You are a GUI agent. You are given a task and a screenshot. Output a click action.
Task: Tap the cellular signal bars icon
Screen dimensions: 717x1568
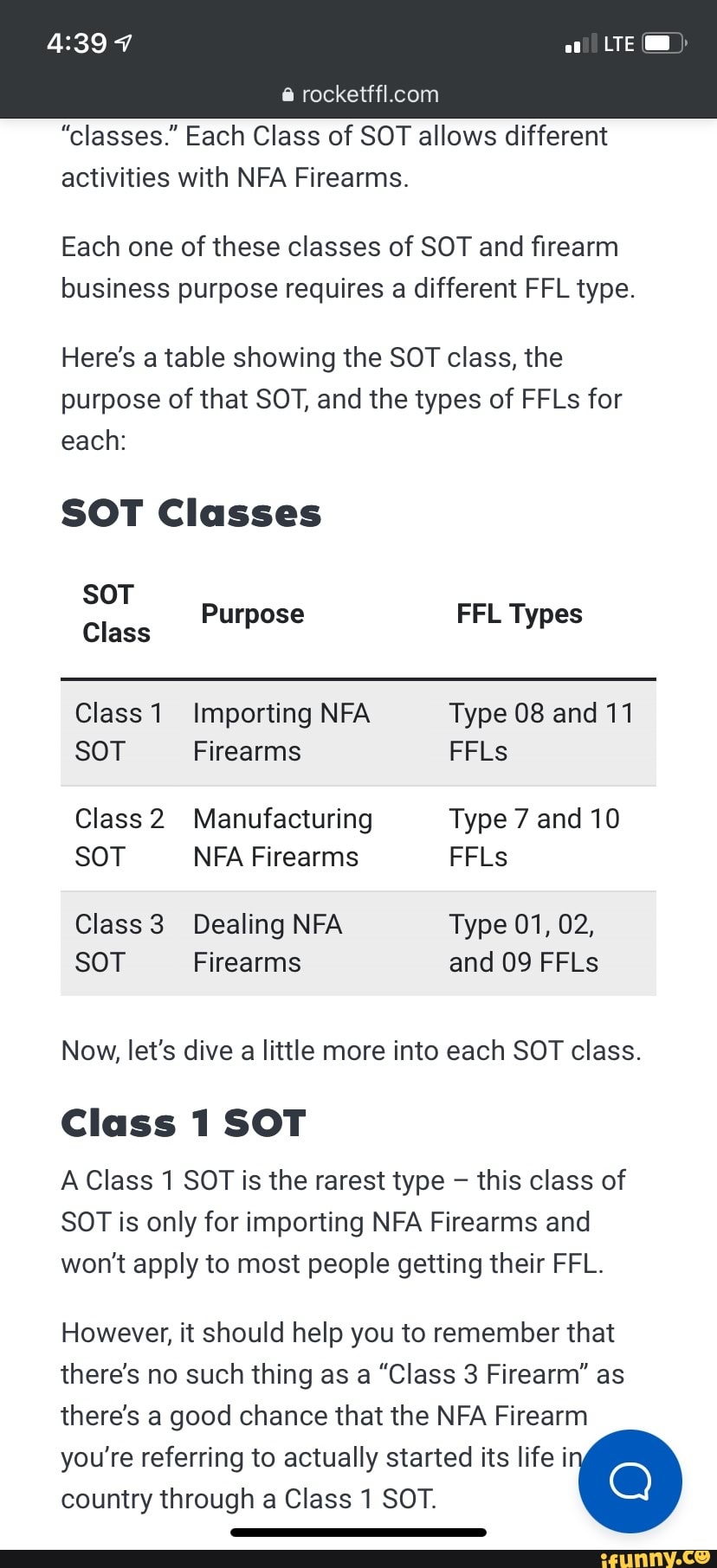click(x=580, y=43)
